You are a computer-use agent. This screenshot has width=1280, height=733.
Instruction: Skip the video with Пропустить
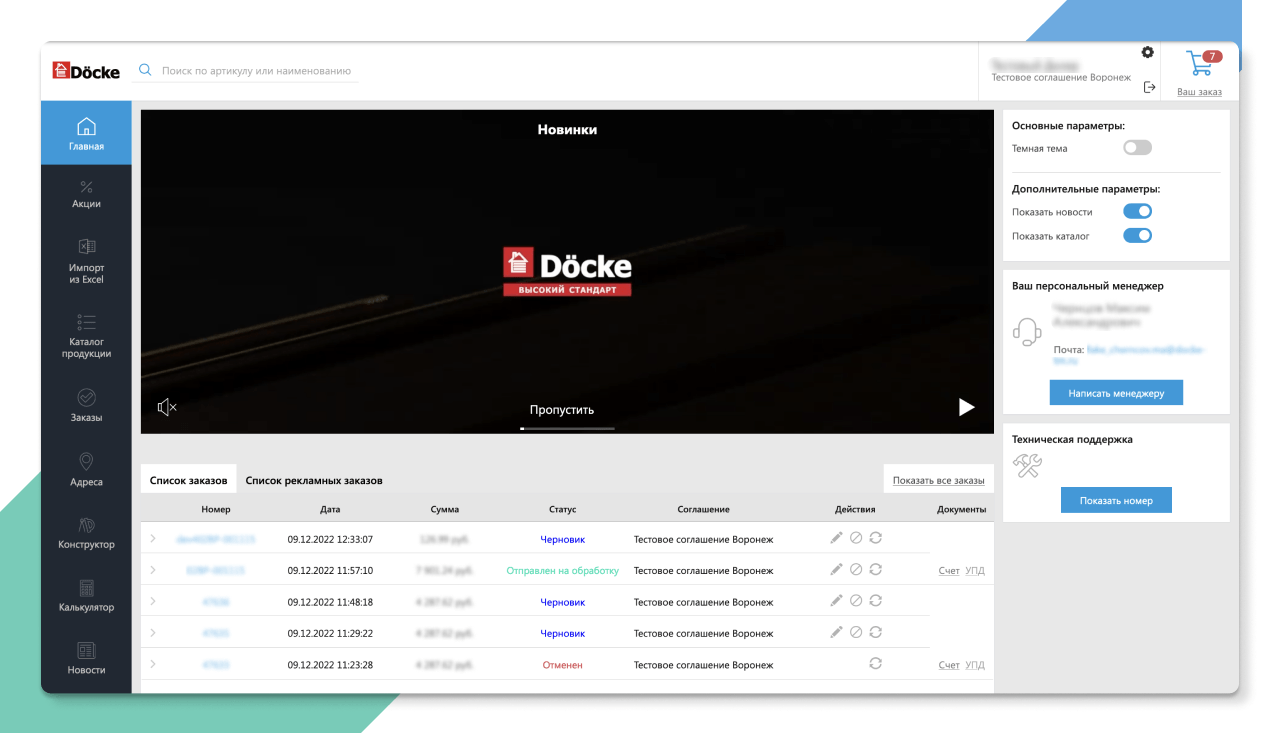tap(562, 409)
